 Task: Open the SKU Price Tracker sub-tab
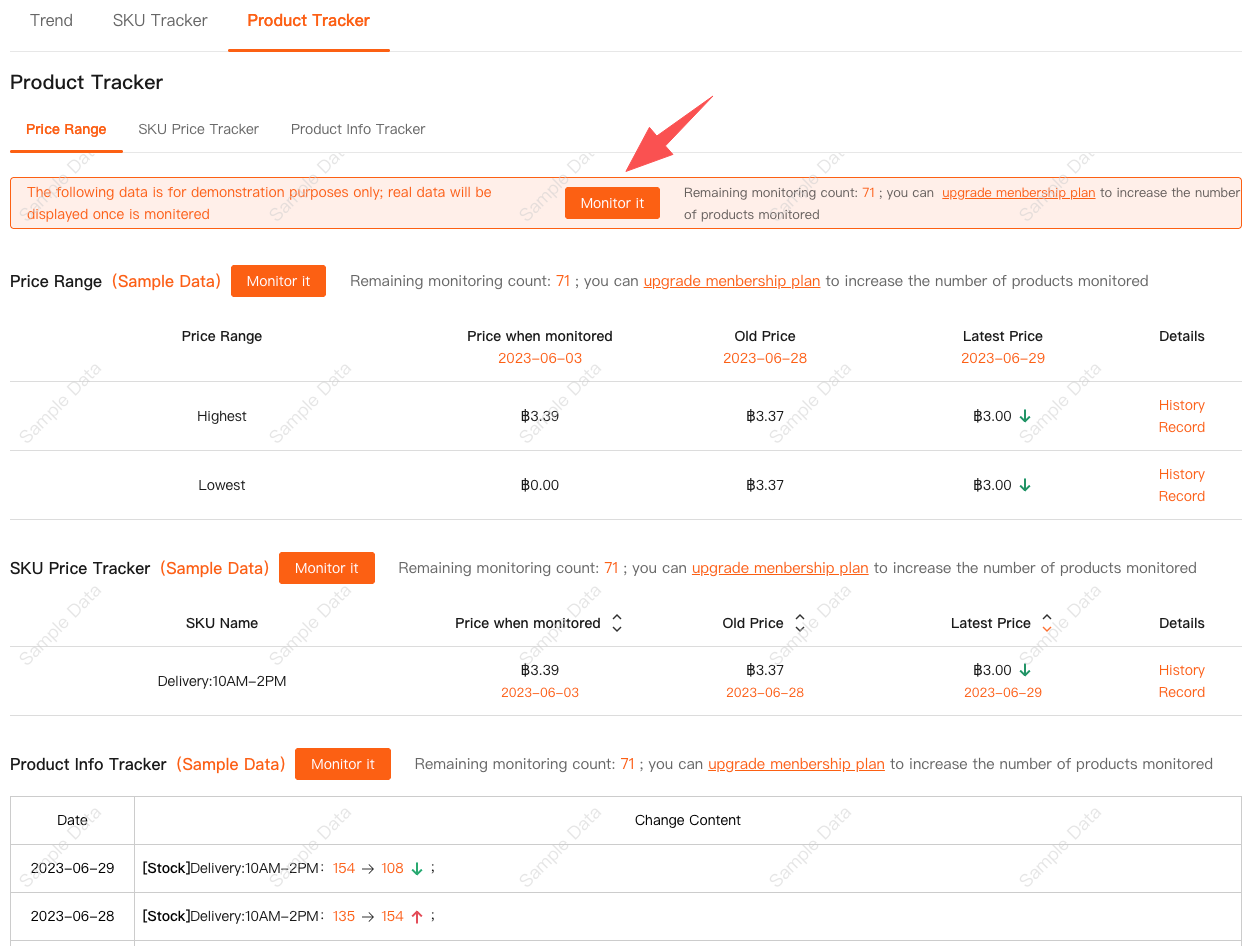coord(198,129)
